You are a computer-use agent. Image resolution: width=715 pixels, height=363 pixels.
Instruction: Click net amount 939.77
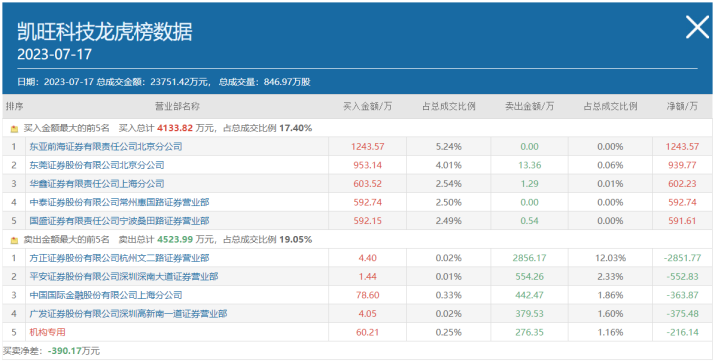click(x=682, y=165)
